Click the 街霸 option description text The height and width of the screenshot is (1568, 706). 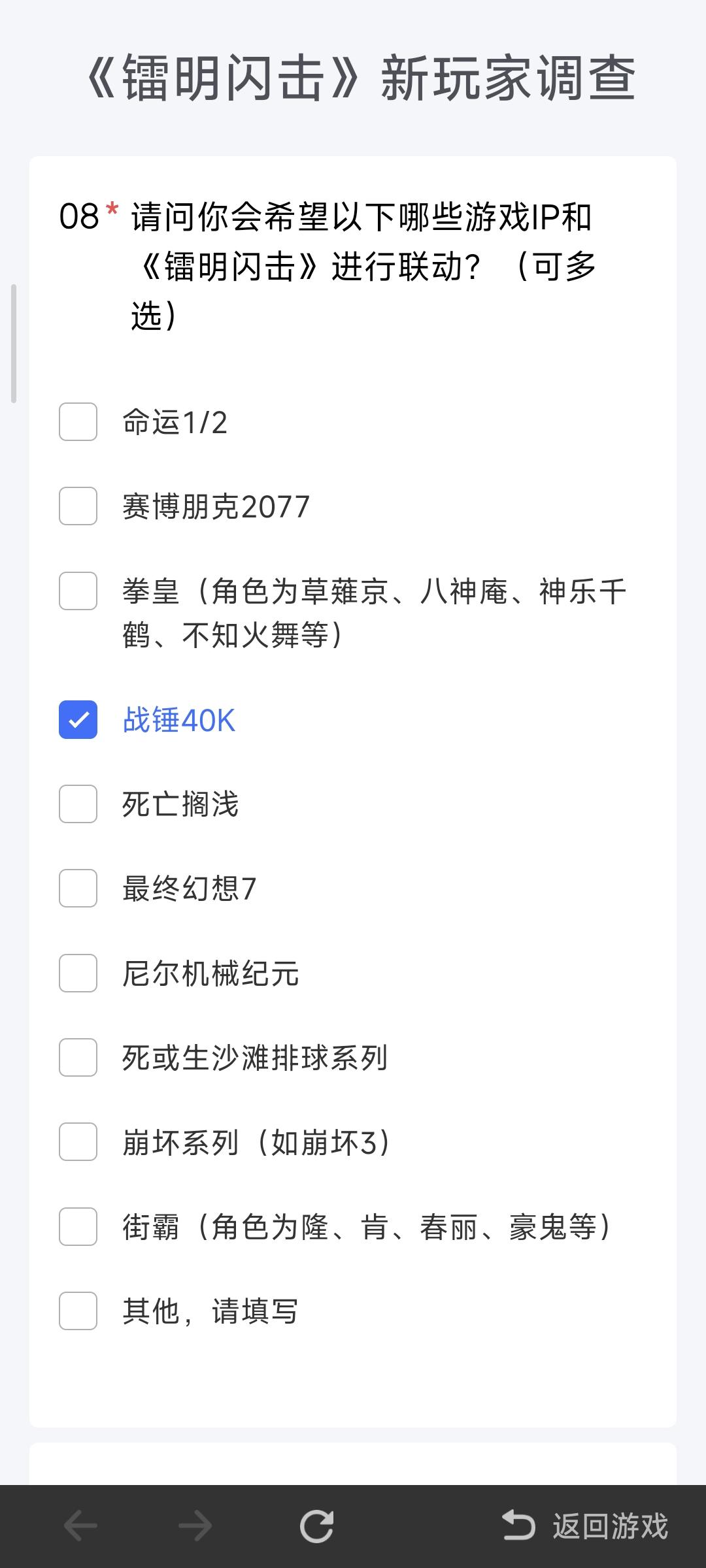pyautogui.click(x=367, y=1227)
